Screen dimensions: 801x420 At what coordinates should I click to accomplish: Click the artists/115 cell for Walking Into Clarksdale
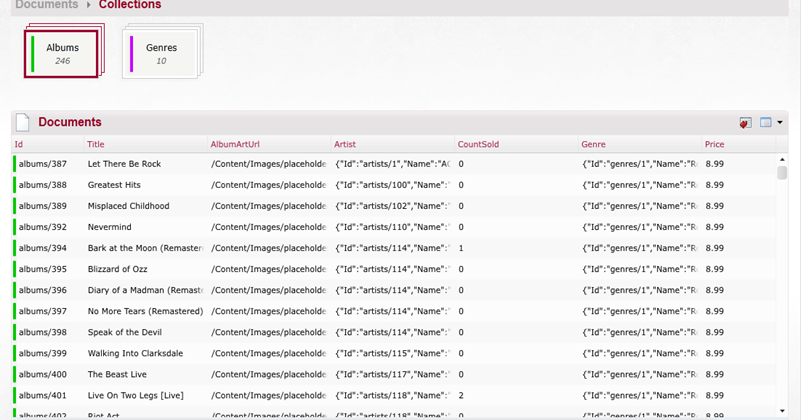pyautogui.click(x=393, y=353)
